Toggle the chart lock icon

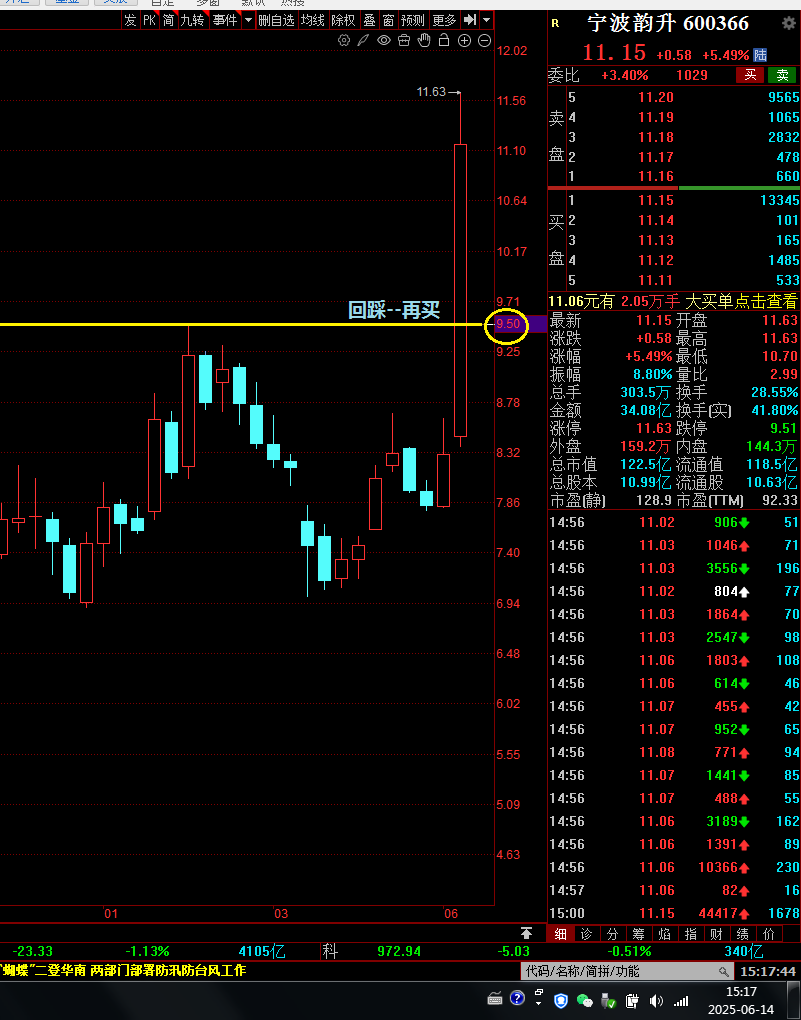(x=444, y=40)
